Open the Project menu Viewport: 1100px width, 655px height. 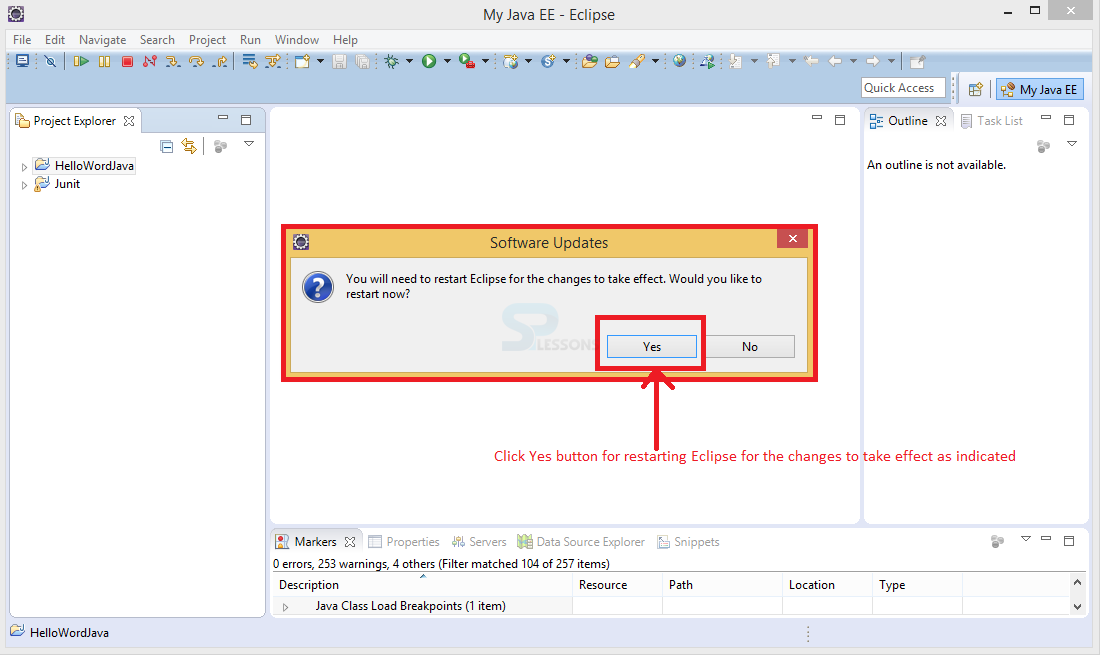pos(207,40)
